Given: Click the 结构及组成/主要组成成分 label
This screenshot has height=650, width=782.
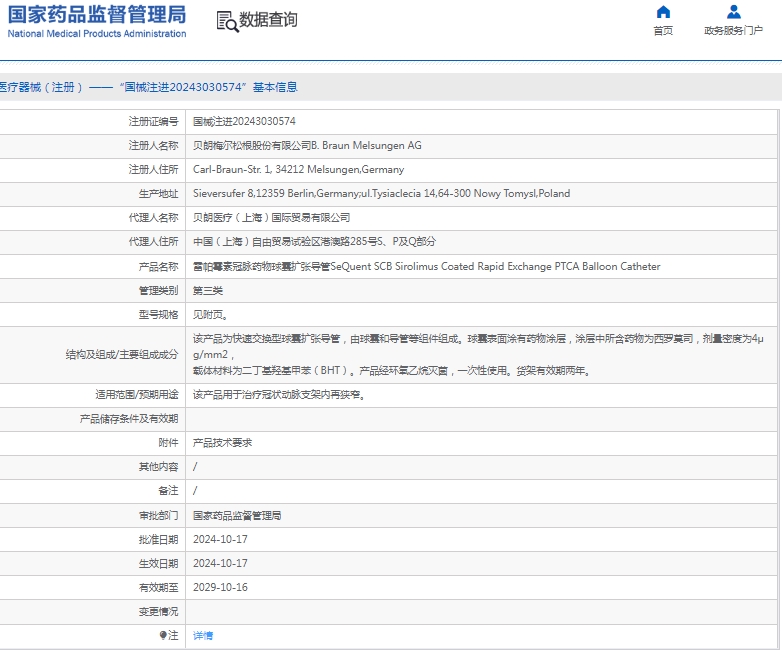Looking at the screenshot, I should (122, 355).
